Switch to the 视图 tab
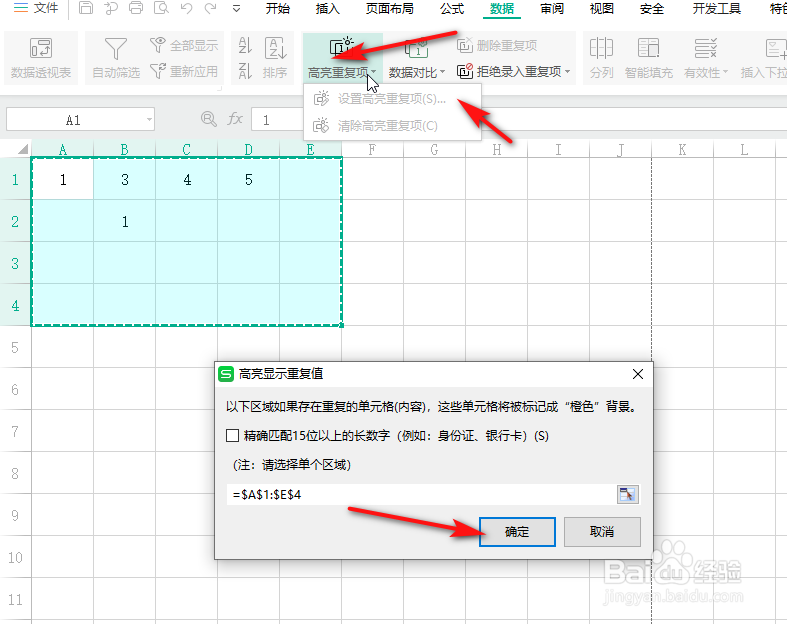This screenshot has width=787, height=624. pyautogui.click(x=601, y=9)
